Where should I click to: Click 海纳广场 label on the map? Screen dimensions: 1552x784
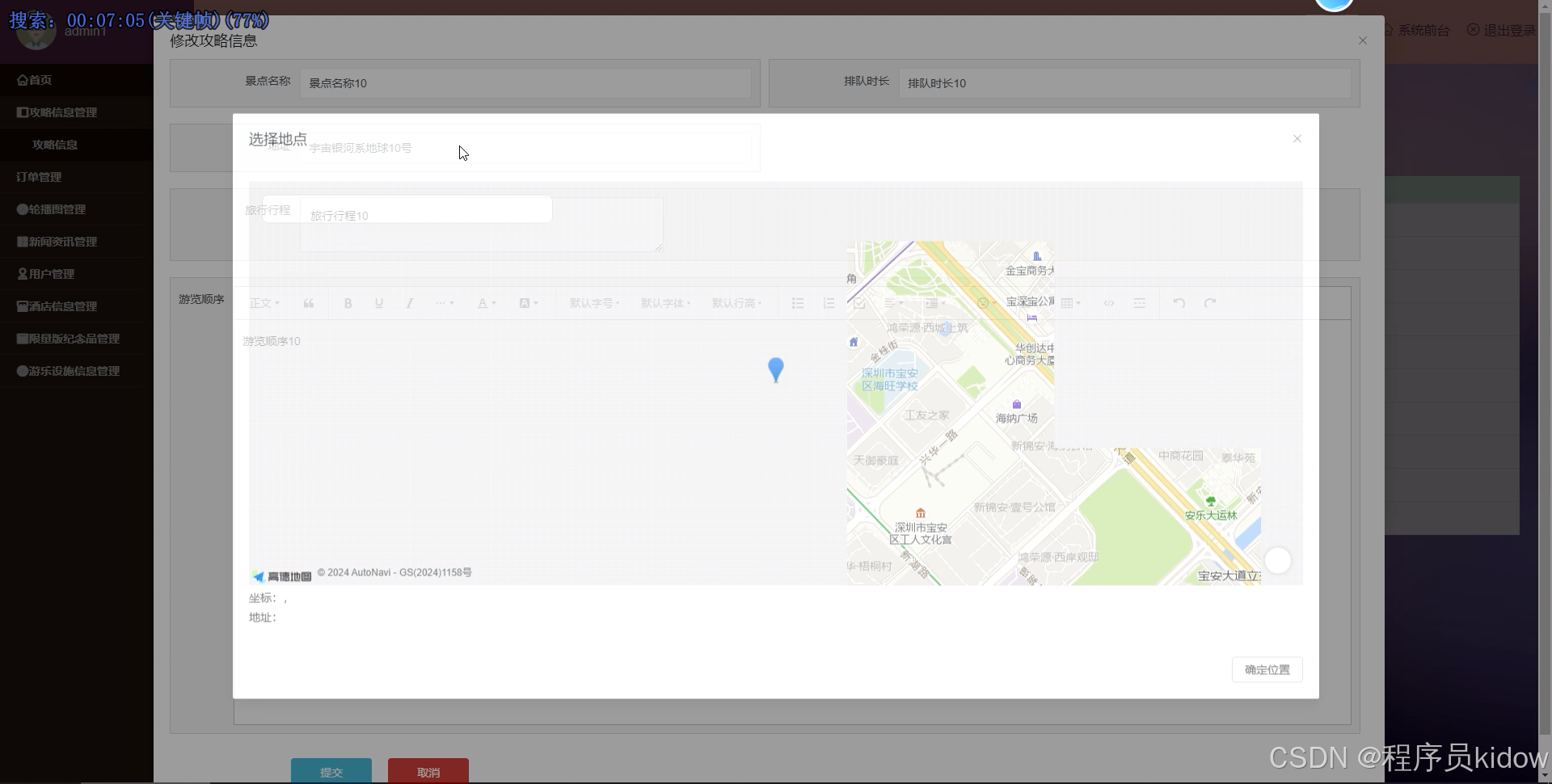[x=1017, y=418]
